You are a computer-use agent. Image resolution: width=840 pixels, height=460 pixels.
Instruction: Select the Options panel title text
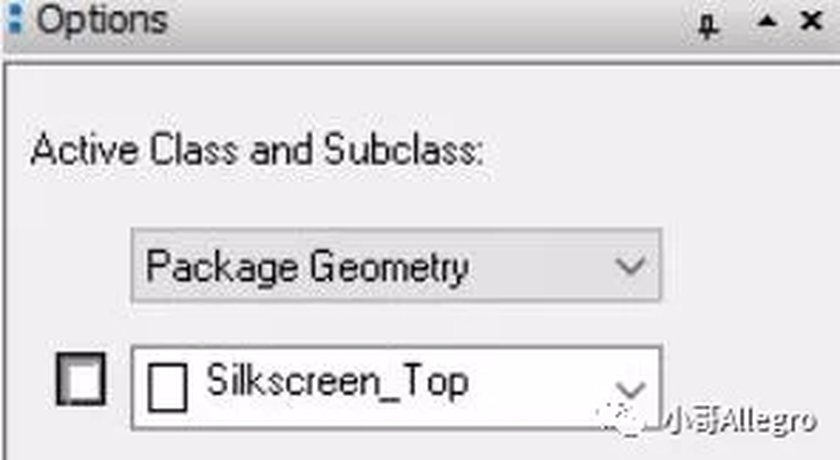coord(102,20)
